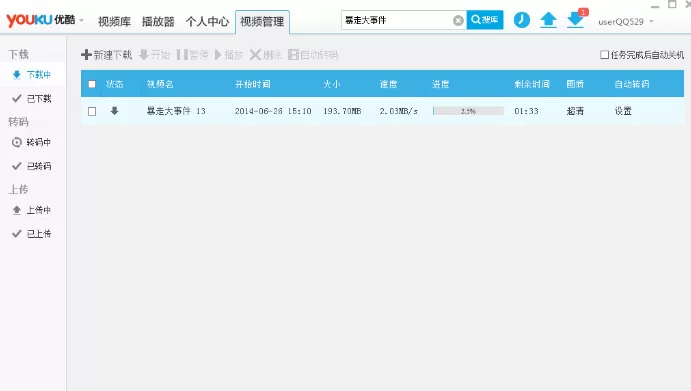Click the 视频名 column header

(x=160, y=84)
